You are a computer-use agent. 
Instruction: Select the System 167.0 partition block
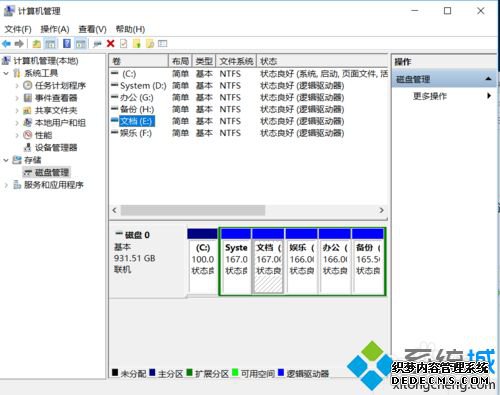[x=236, y=261]
